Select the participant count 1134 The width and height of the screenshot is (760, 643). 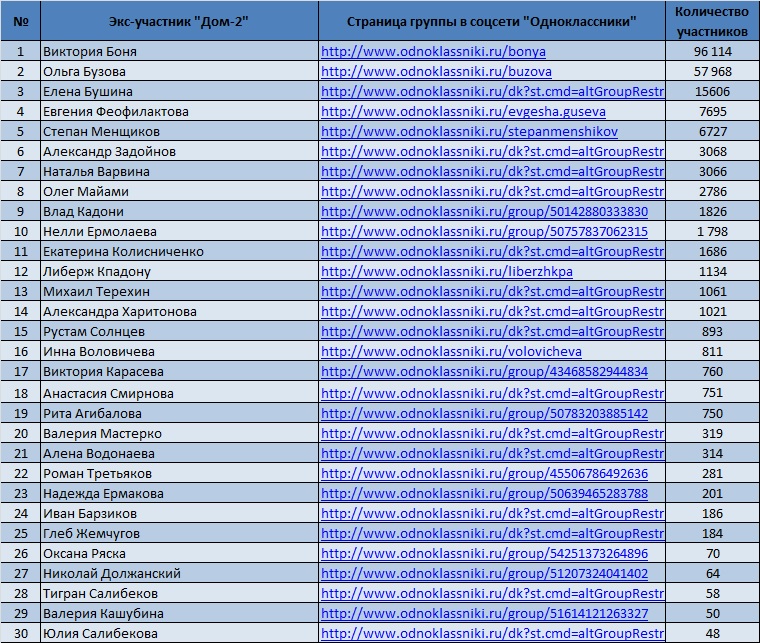point(712,271)
